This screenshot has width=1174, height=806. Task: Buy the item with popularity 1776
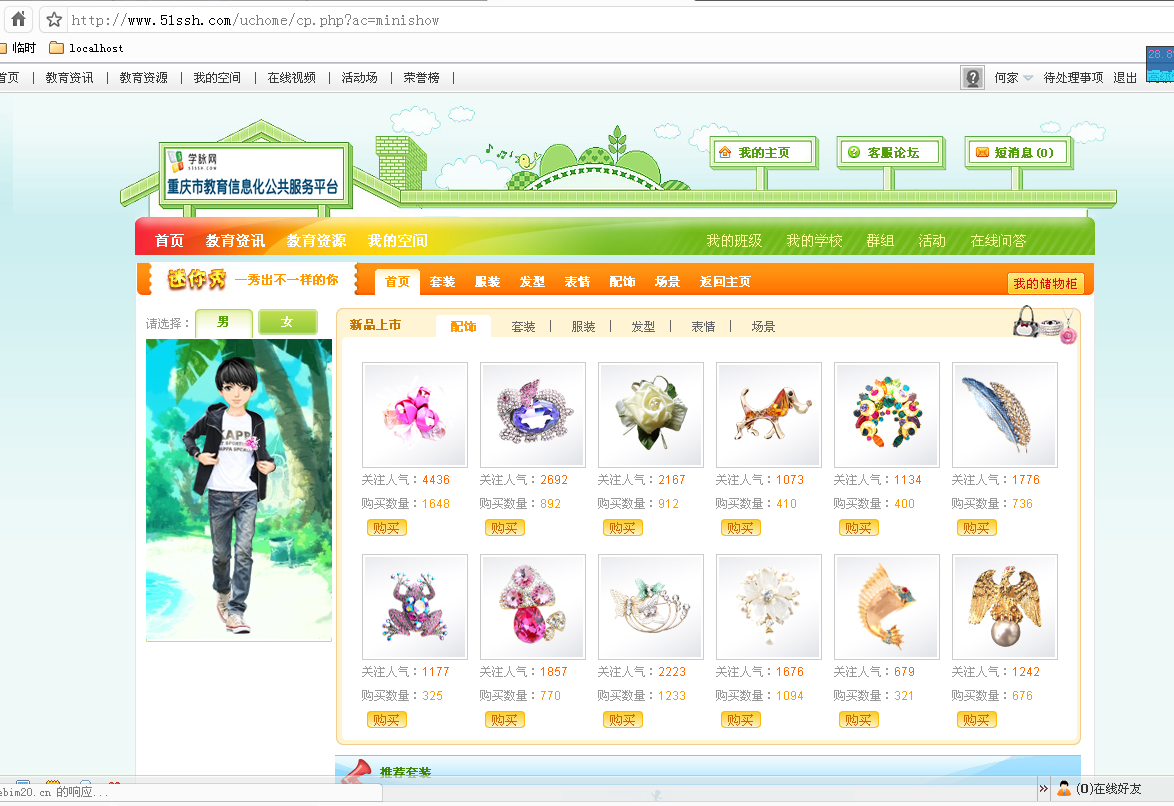(976, 528)
